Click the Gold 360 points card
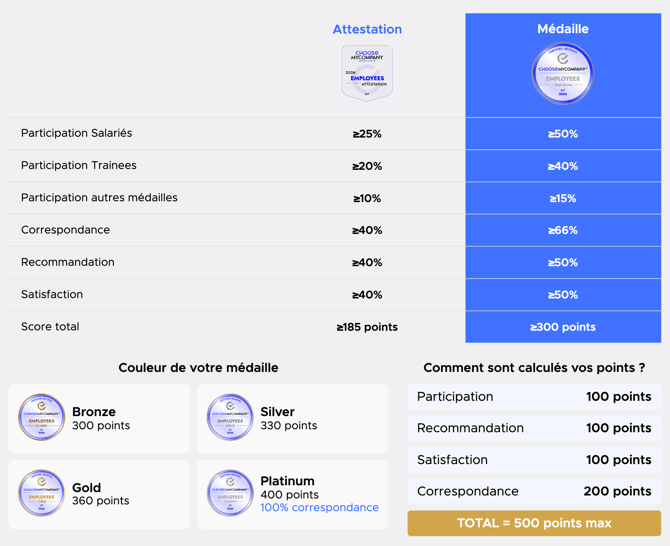Screen dimensions: 670x546 click(x=99, y=494)
